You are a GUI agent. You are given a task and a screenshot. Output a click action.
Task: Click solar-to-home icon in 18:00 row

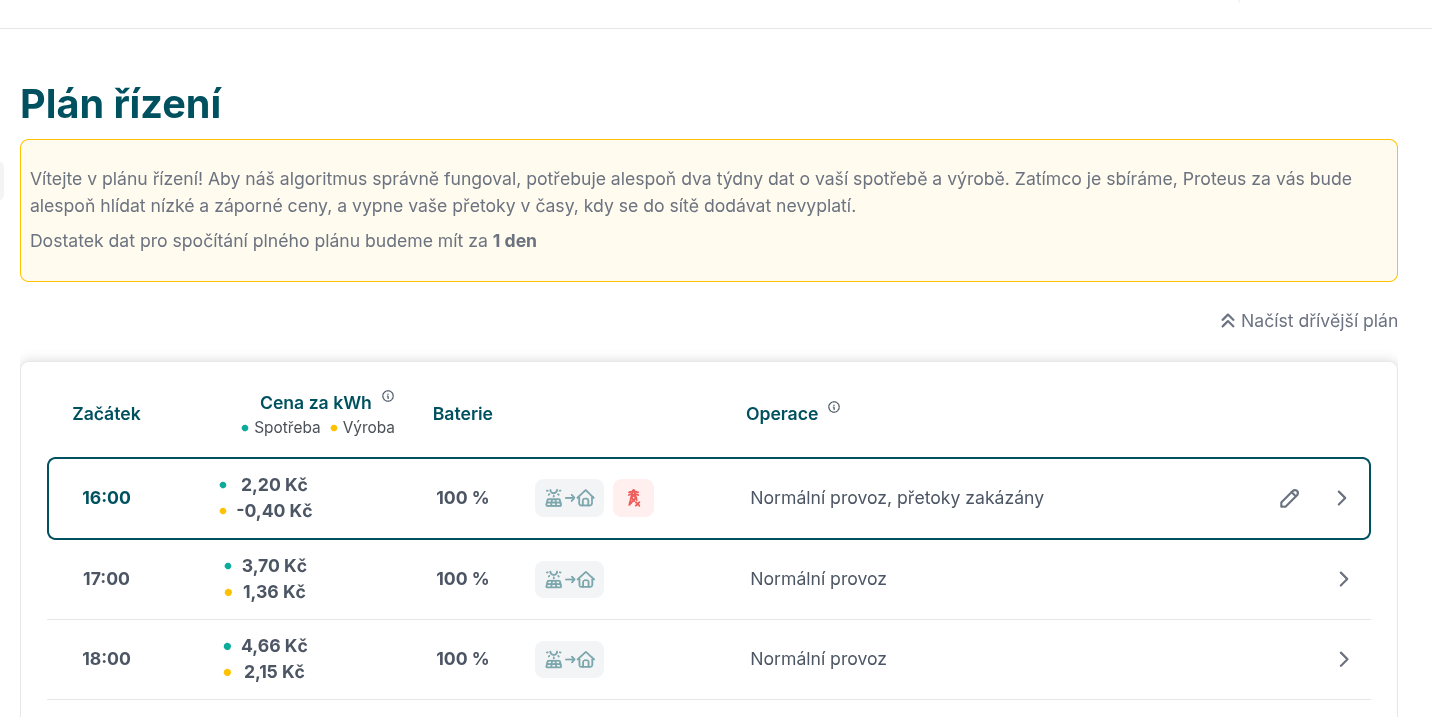569,659
